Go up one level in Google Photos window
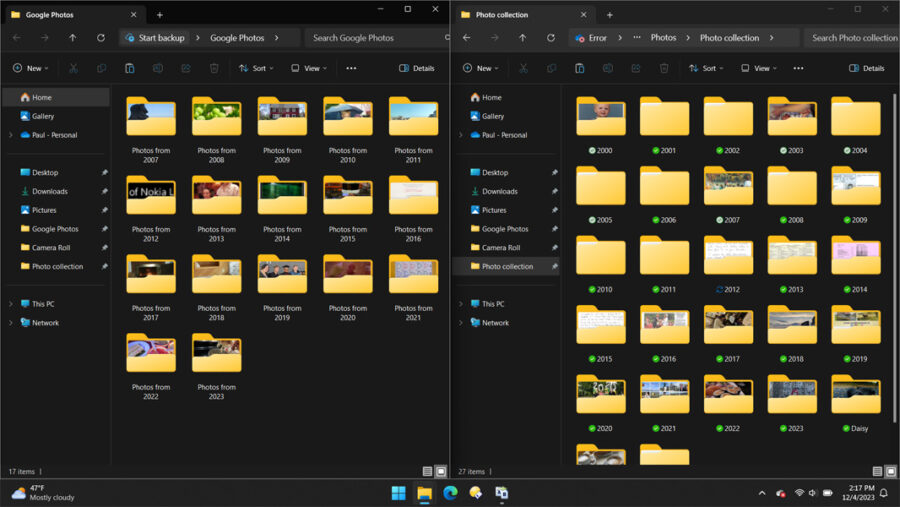The height and width of the screenshot is (507, 900). (x=73, y=38)
